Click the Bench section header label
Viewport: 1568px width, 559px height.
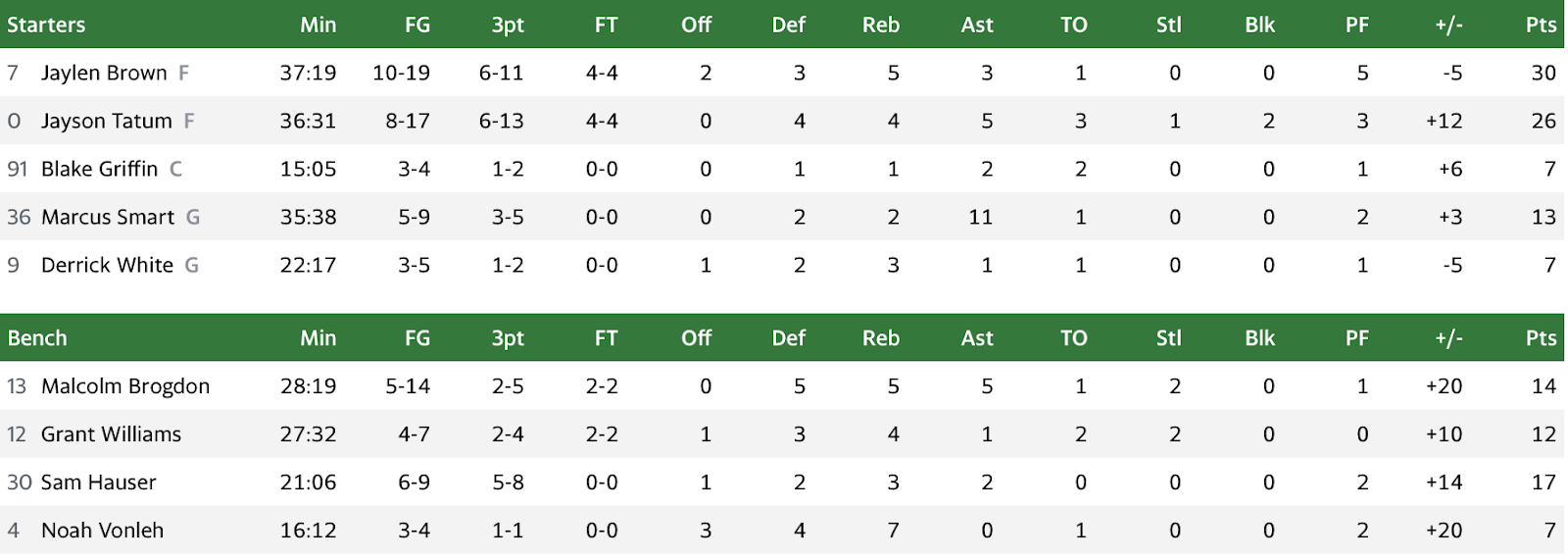coord(37,338)
